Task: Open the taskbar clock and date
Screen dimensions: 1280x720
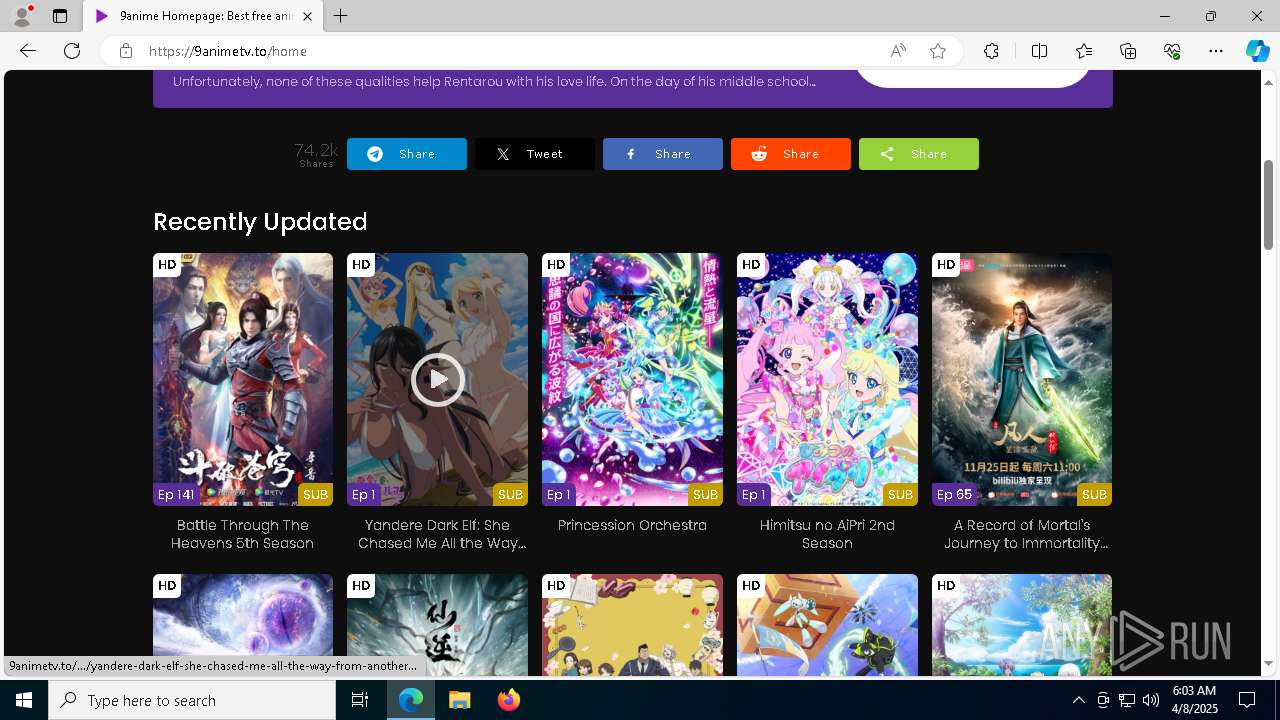Action: pos(1194,700)
